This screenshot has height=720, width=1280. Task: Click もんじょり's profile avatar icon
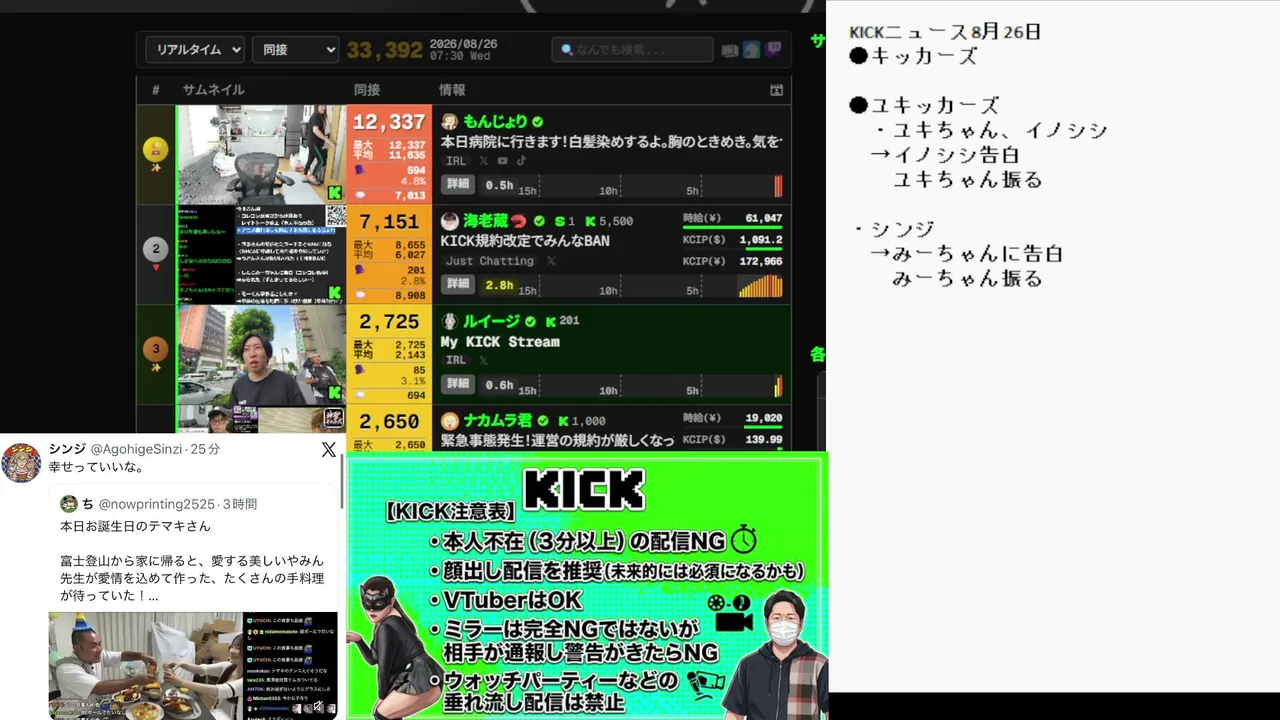pos(450,121)
